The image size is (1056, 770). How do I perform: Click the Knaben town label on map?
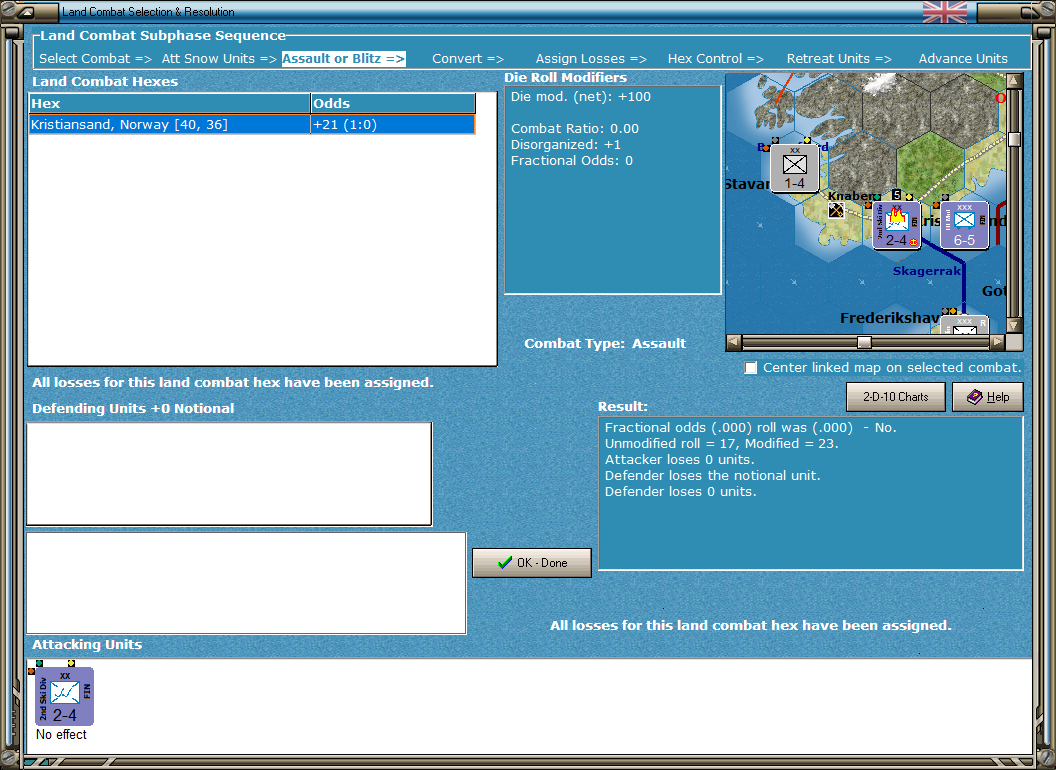pos(850,196)
